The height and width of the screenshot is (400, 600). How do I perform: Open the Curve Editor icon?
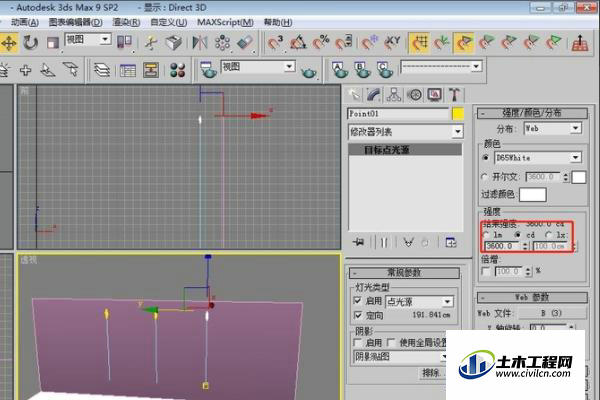tap(127, 70)
